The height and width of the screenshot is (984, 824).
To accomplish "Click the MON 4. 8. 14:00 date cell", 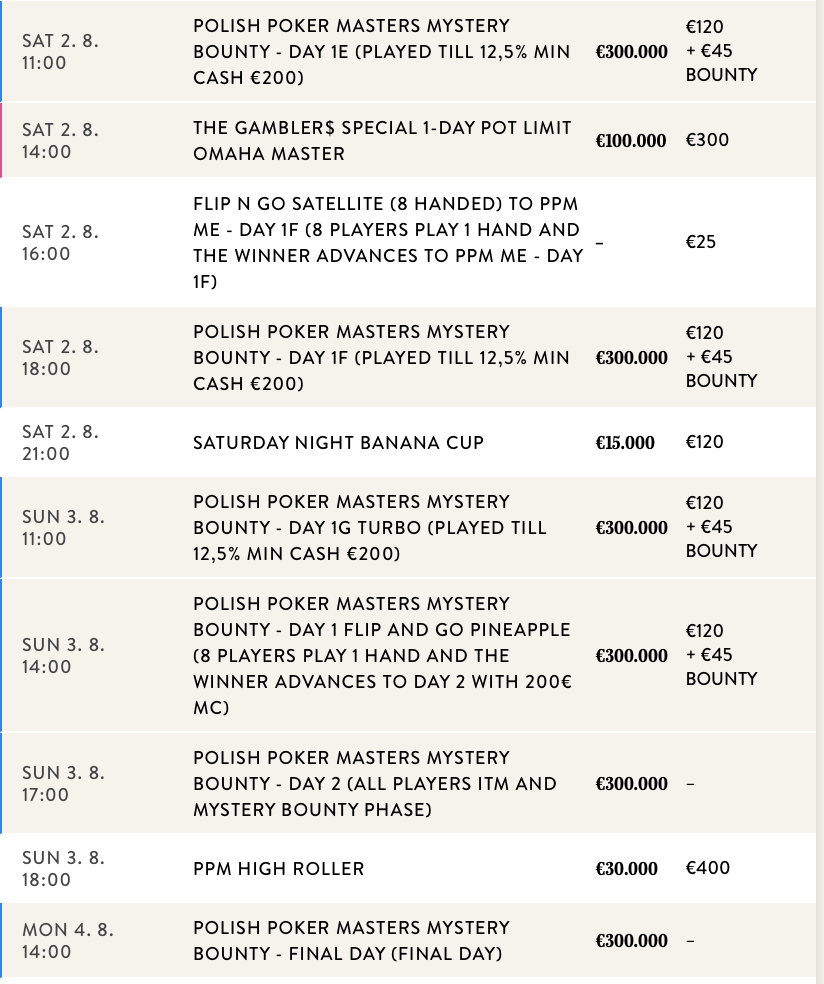I will tap(67, 941).
